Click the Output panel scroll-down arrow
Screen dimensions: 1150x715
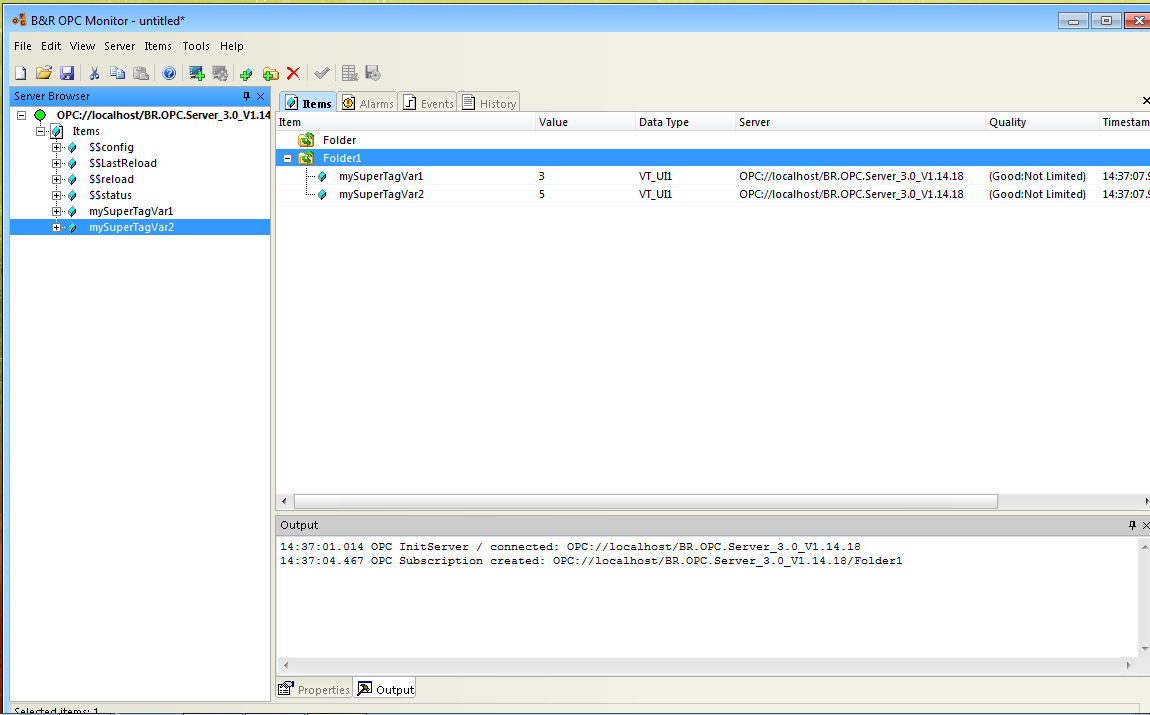point(1144,649)
